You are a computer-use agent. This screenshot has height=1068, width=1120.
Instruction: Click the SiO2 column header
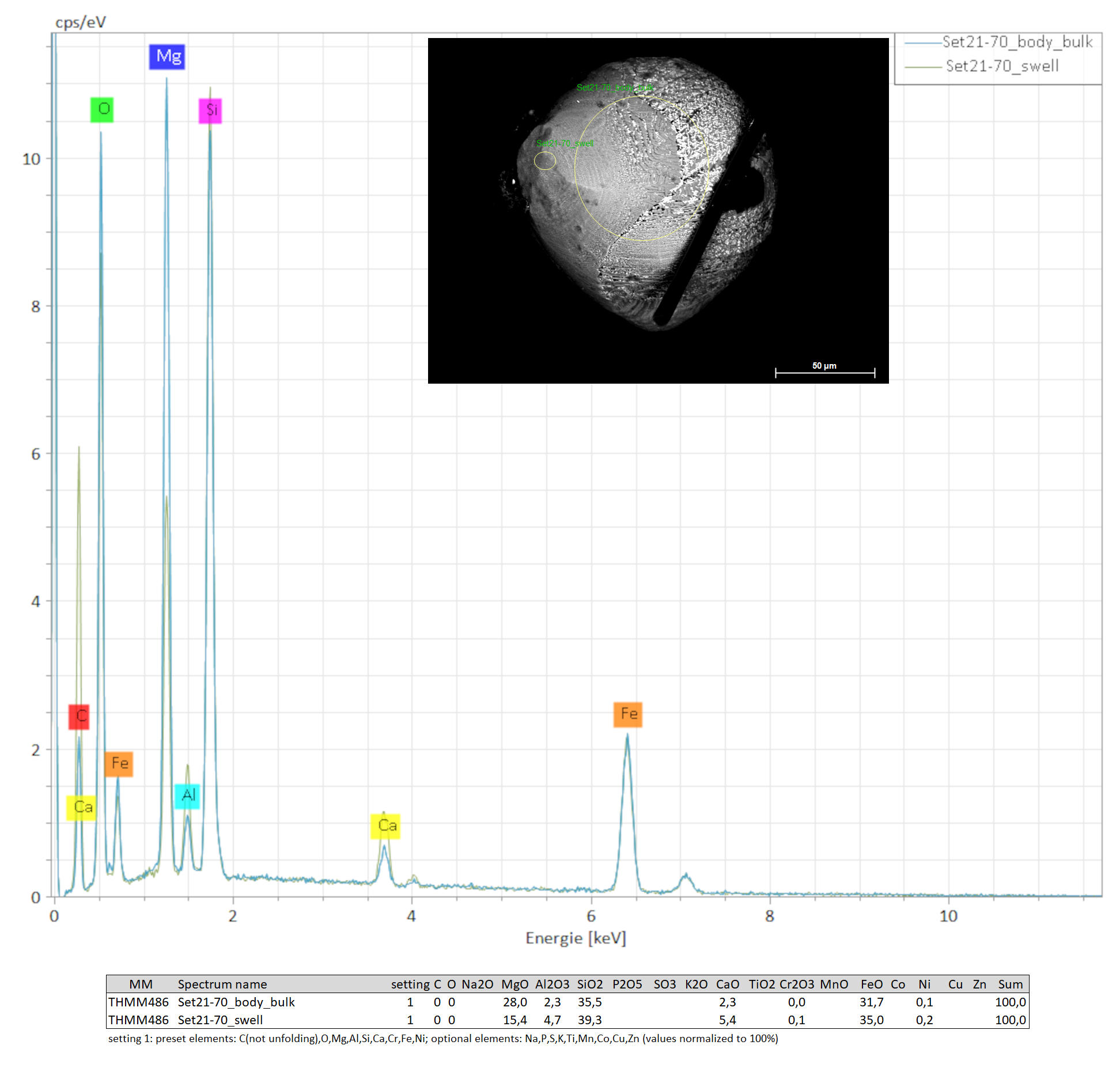point(589,984)
